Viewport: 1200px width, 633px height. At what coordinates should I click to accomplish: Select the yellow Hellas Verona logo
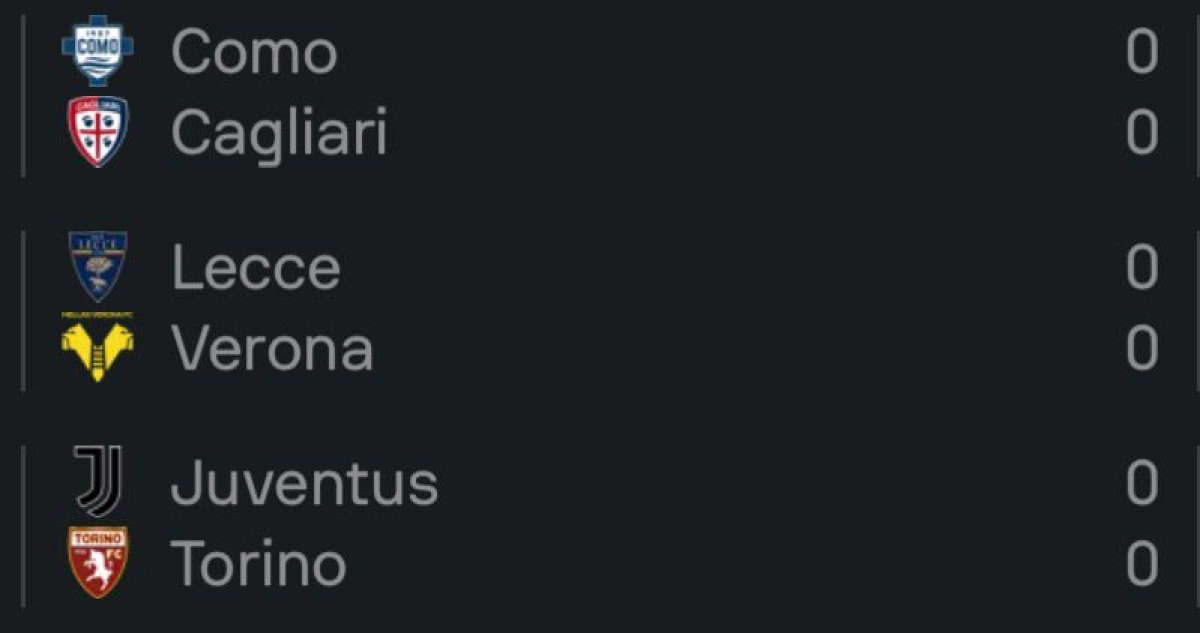(x=97, y=347)
